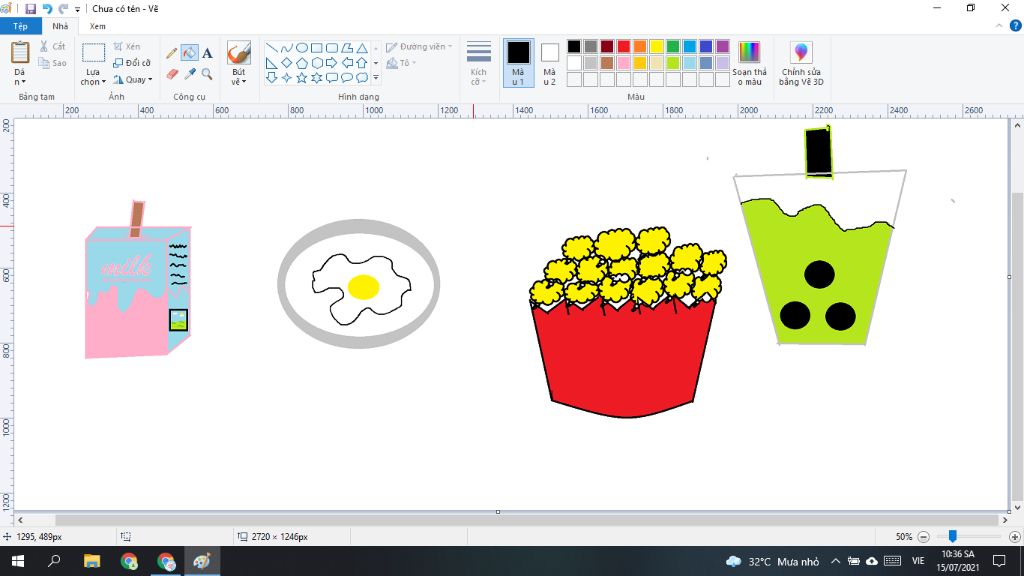
Task: Switch to the Nhà (Home) tab
Action: point(60,26)
